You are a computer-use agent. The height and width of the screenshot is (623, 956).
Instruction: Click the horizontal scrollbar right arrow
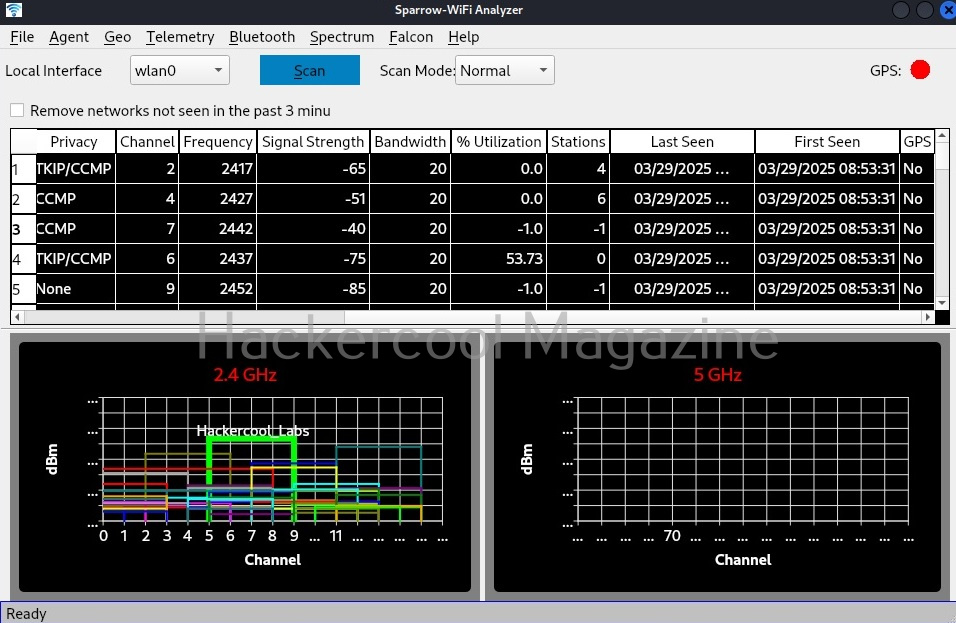coord(927,317)
